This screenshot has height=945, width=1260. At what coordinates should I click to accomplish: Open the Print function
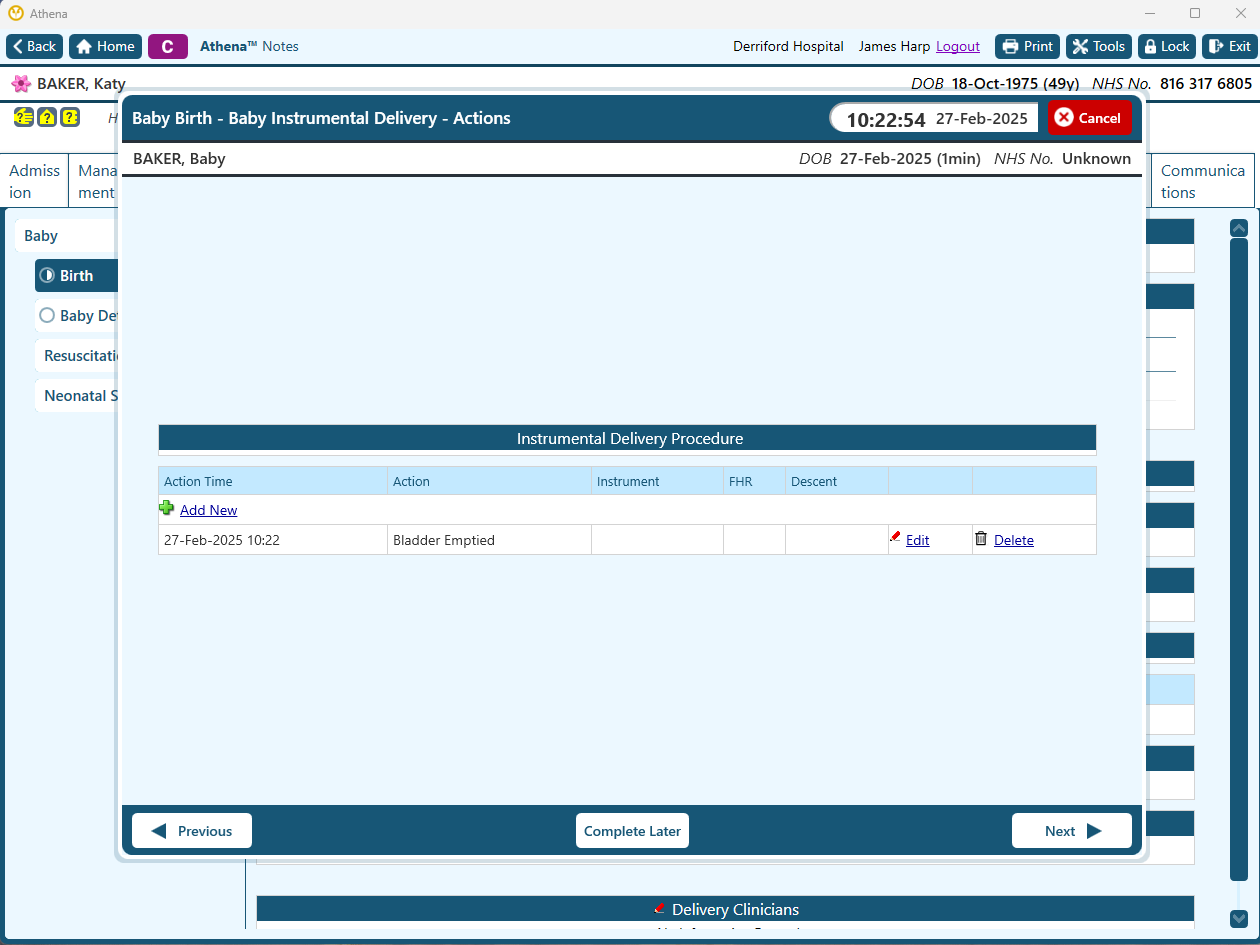click(x=1027, y=46)
